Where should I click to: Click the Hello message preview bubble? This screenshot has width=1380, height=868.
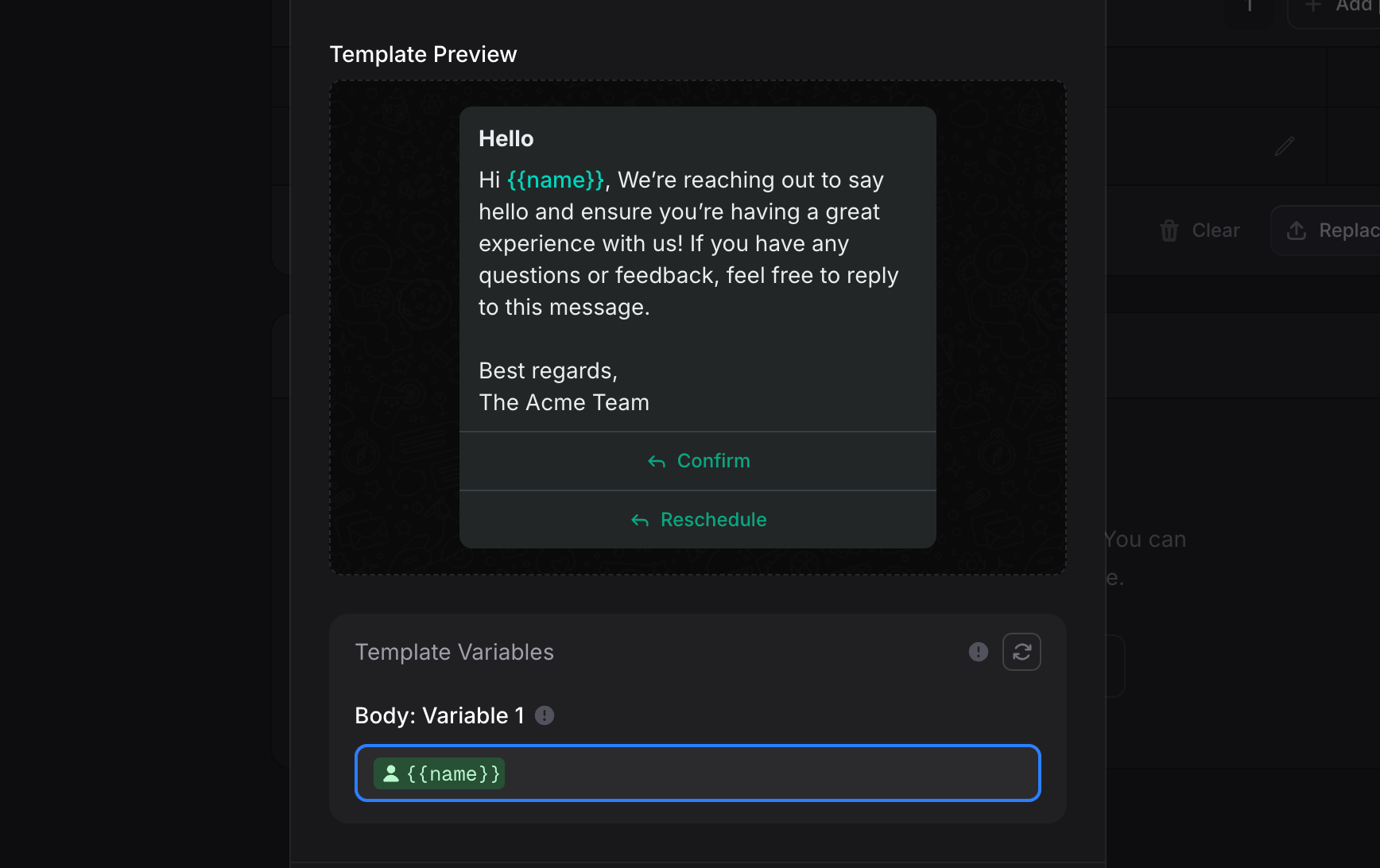tap(697, 270)
